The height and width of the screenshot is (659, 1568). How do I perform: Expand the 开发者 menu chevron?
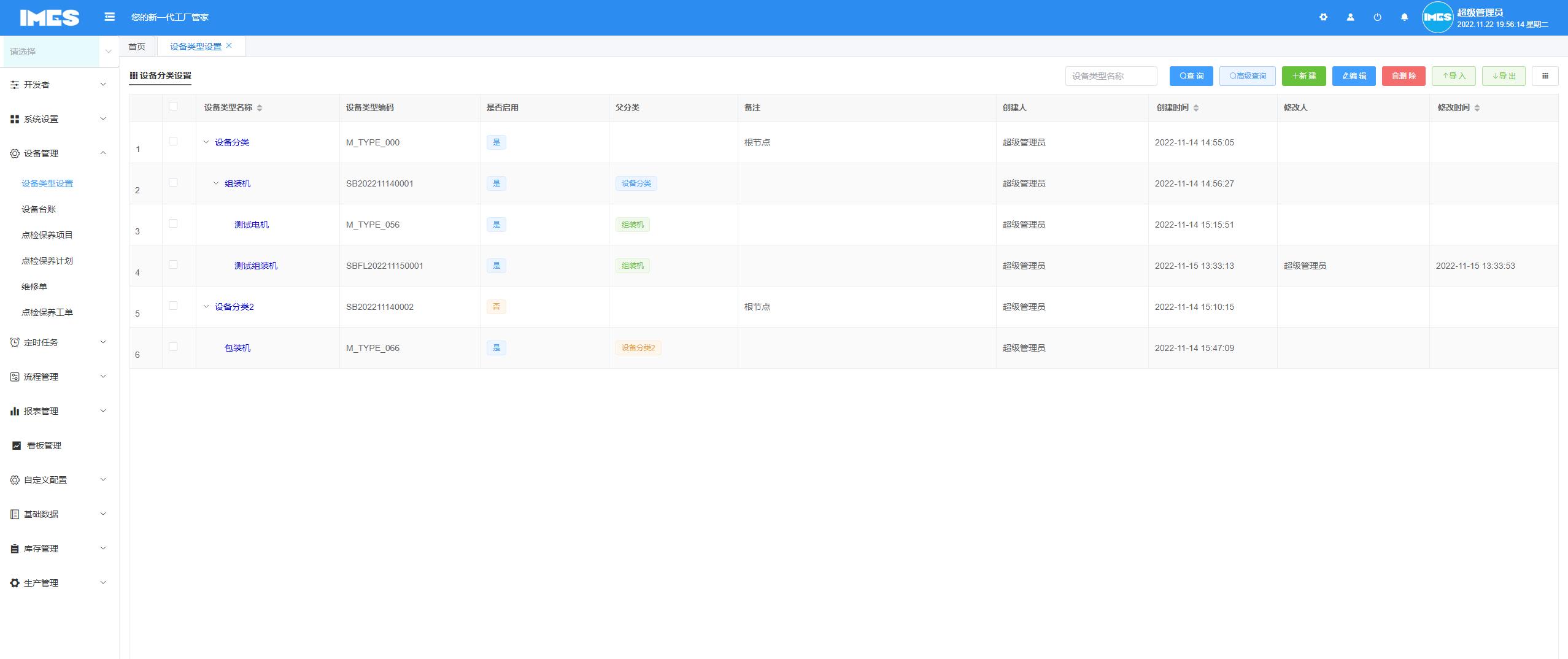click(103, 84)
